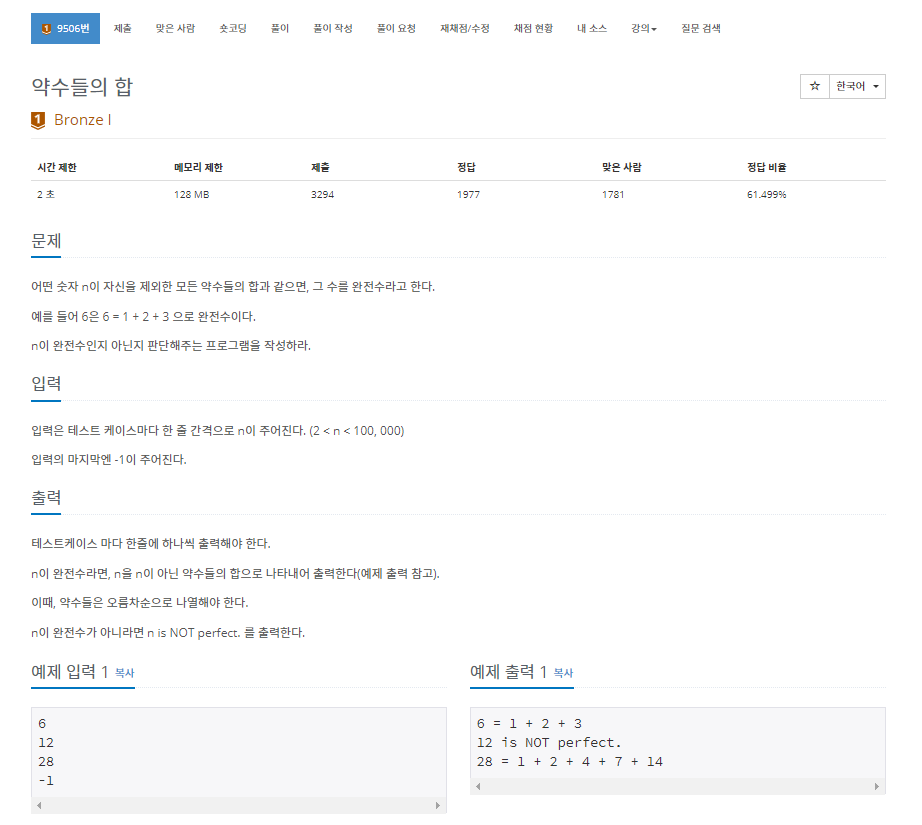Image resolution: width=922 pixels, height=825 pixels.
Task: Click the memory limit value 128 MB
Action: click(x=191, y=195)
